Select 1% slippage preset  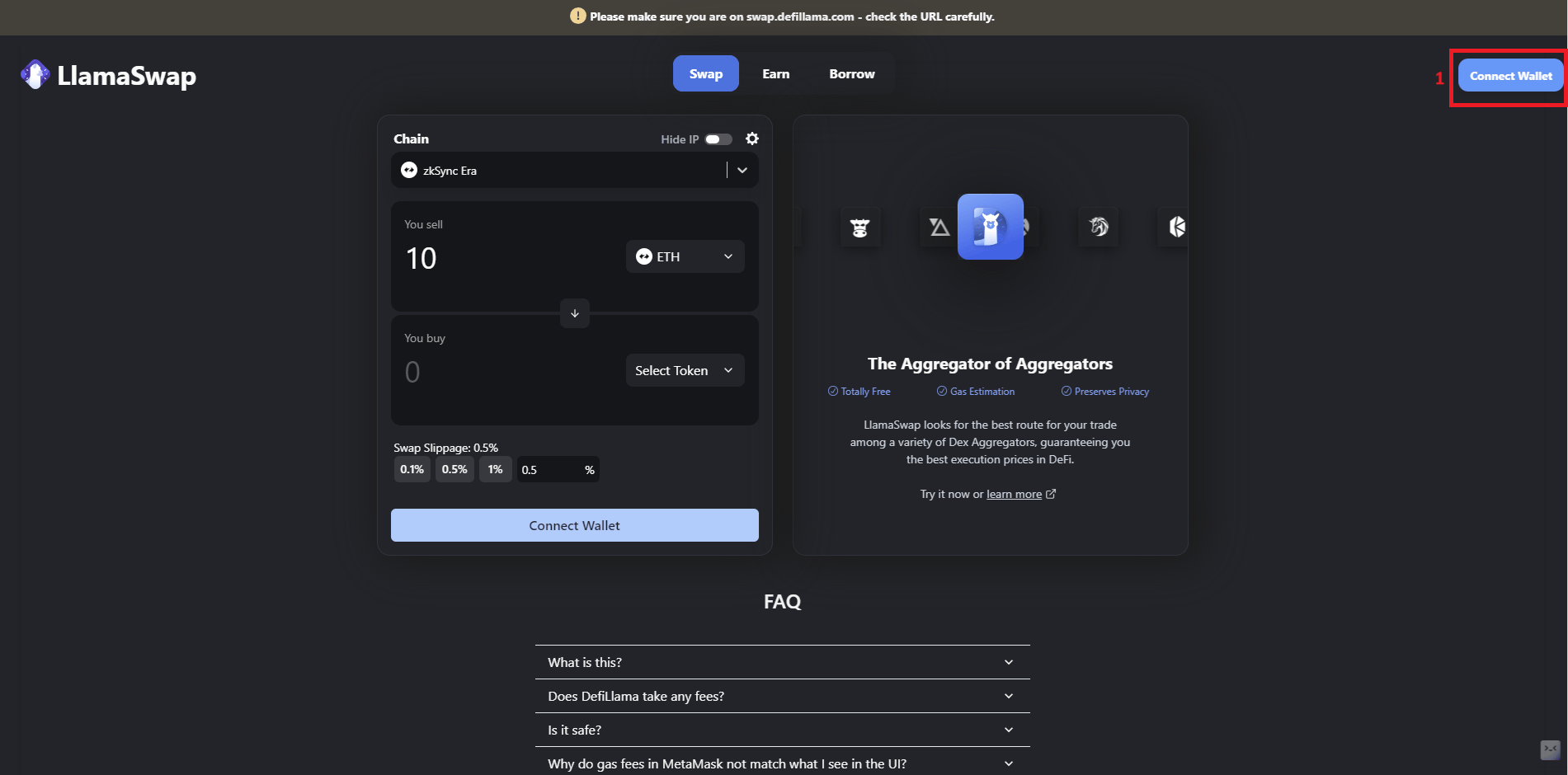pyautogui.click(x=495, y=470)
